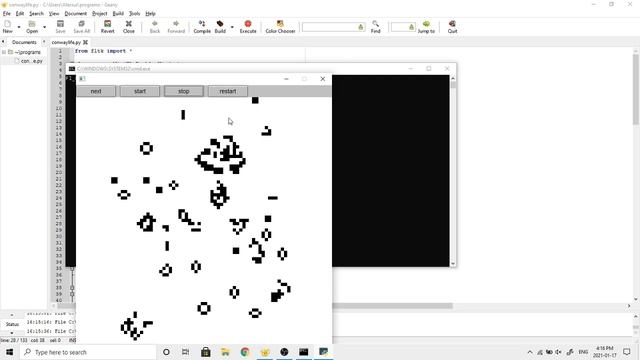Image resolution: width=640 pixels, height=360 pixels.
Task: Click the search text field in toolbar
Action: click(333, 27)
